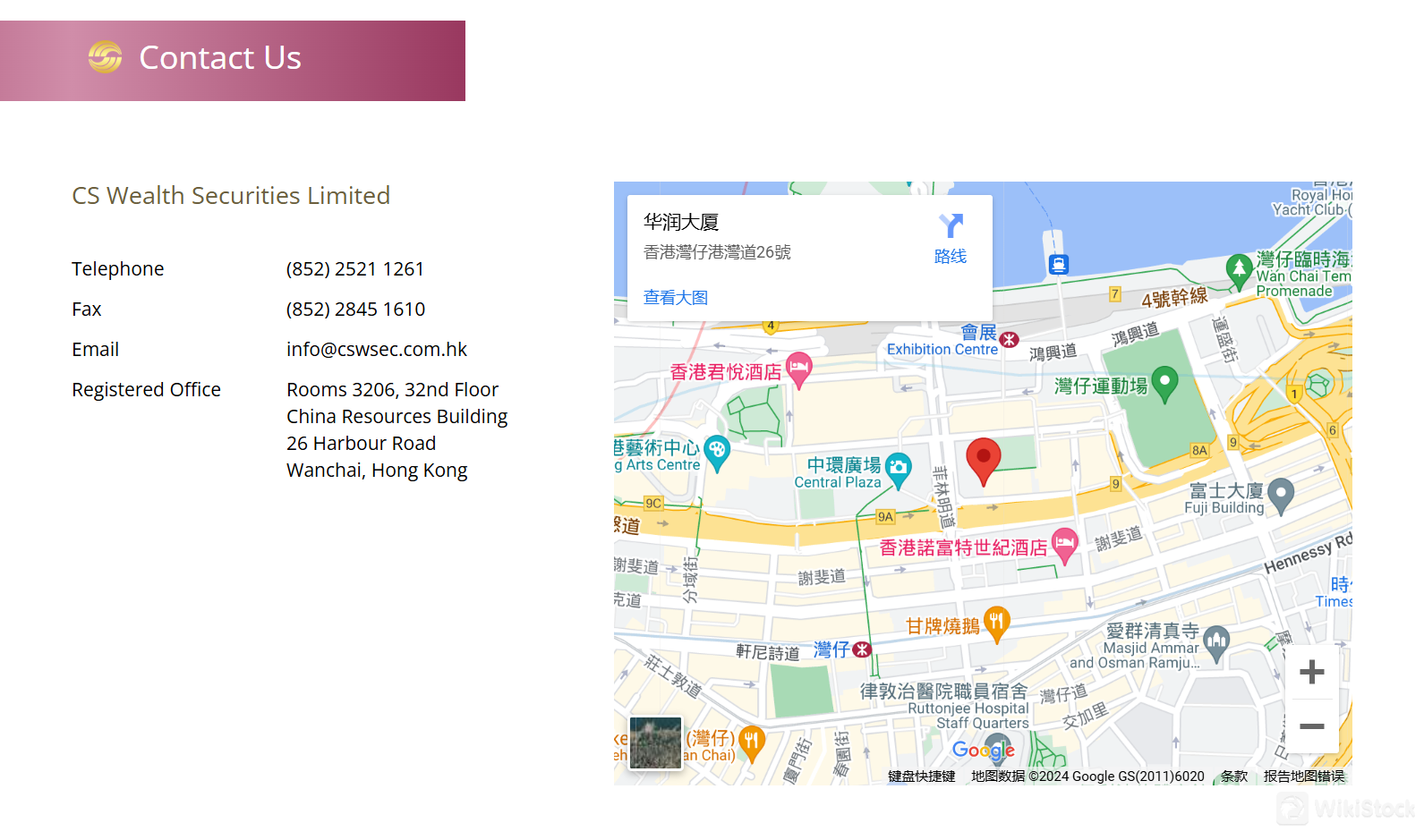Open the 条款 terms link
The image size is (1424, 840).
[x=1234, y=776]
